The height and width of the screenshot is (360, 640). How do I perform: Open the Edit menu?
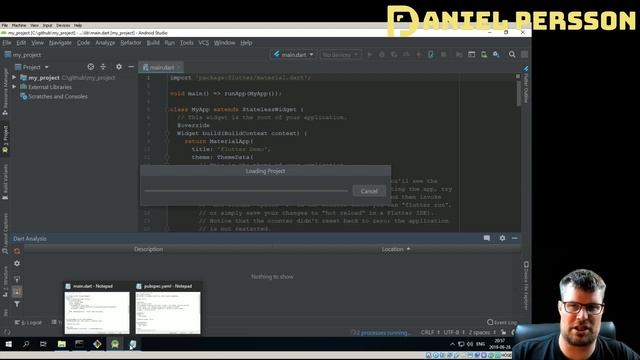click(x=21, y=43)
